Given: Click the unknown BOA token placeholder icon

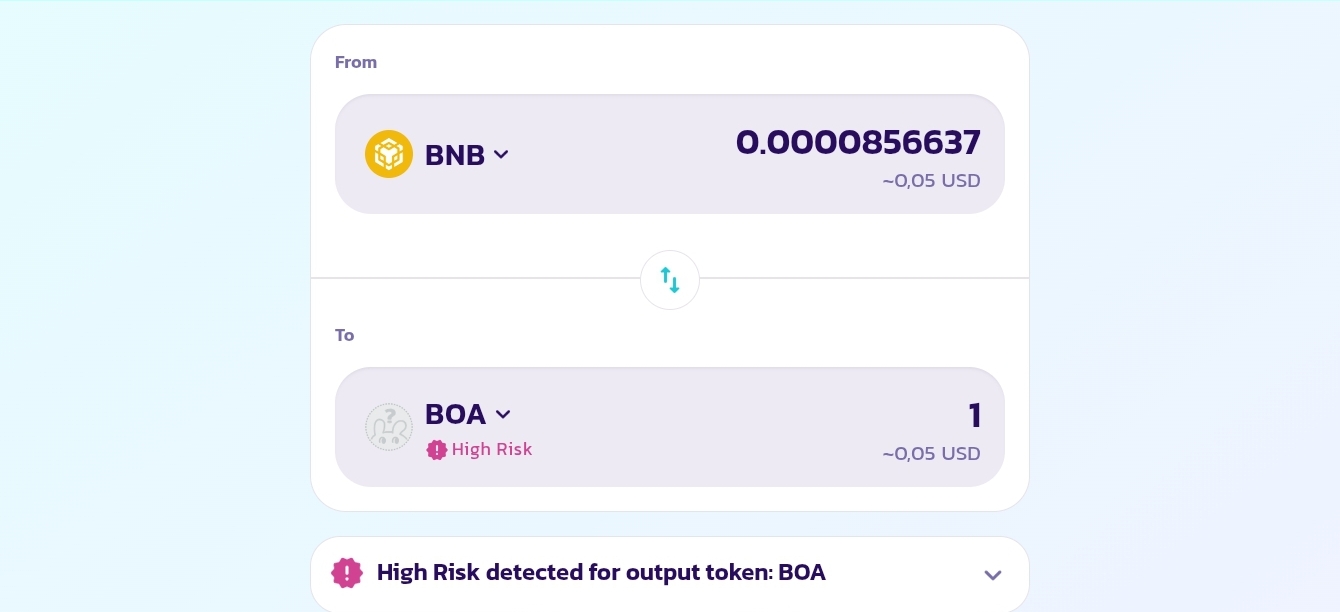Looking at the screenshot, I should coord(389,427).
